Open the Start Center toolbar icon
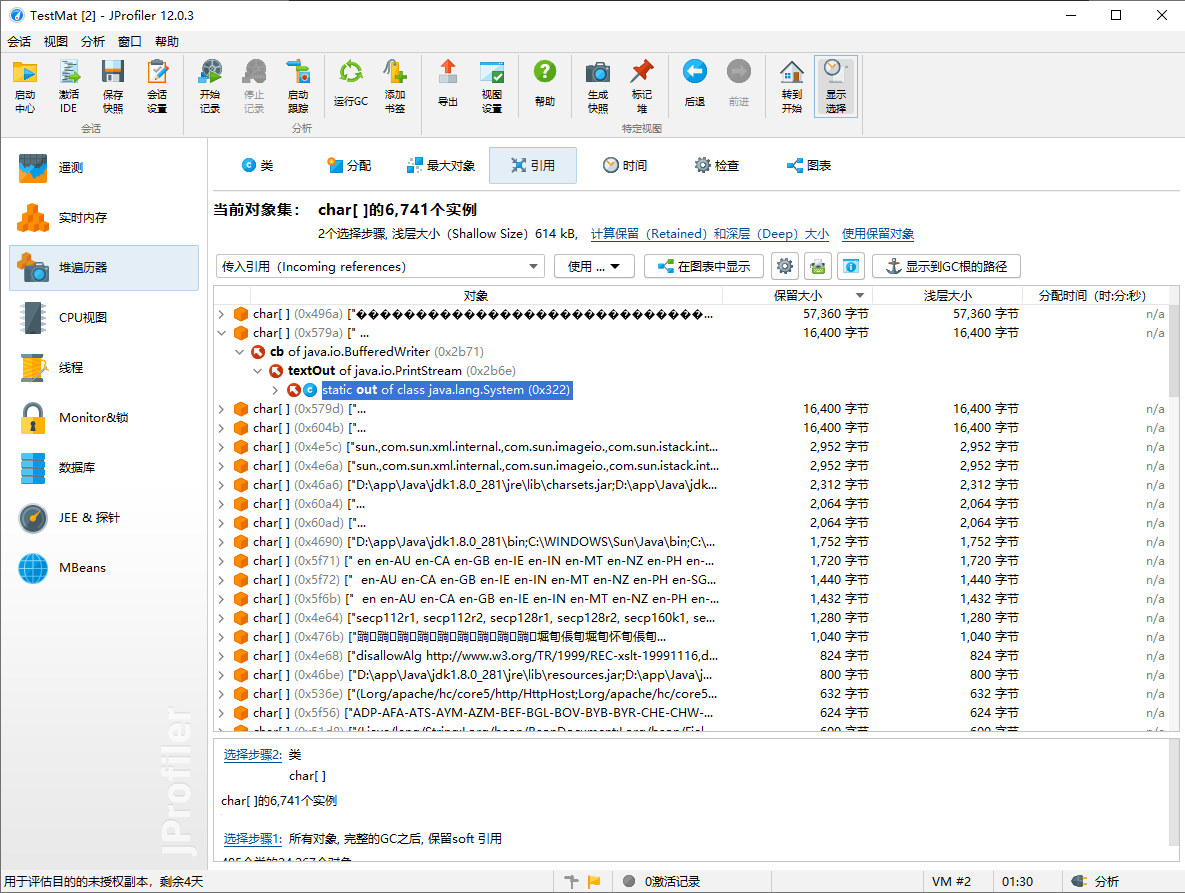This screenshot has width=1185, height=893. pos(25,86)
